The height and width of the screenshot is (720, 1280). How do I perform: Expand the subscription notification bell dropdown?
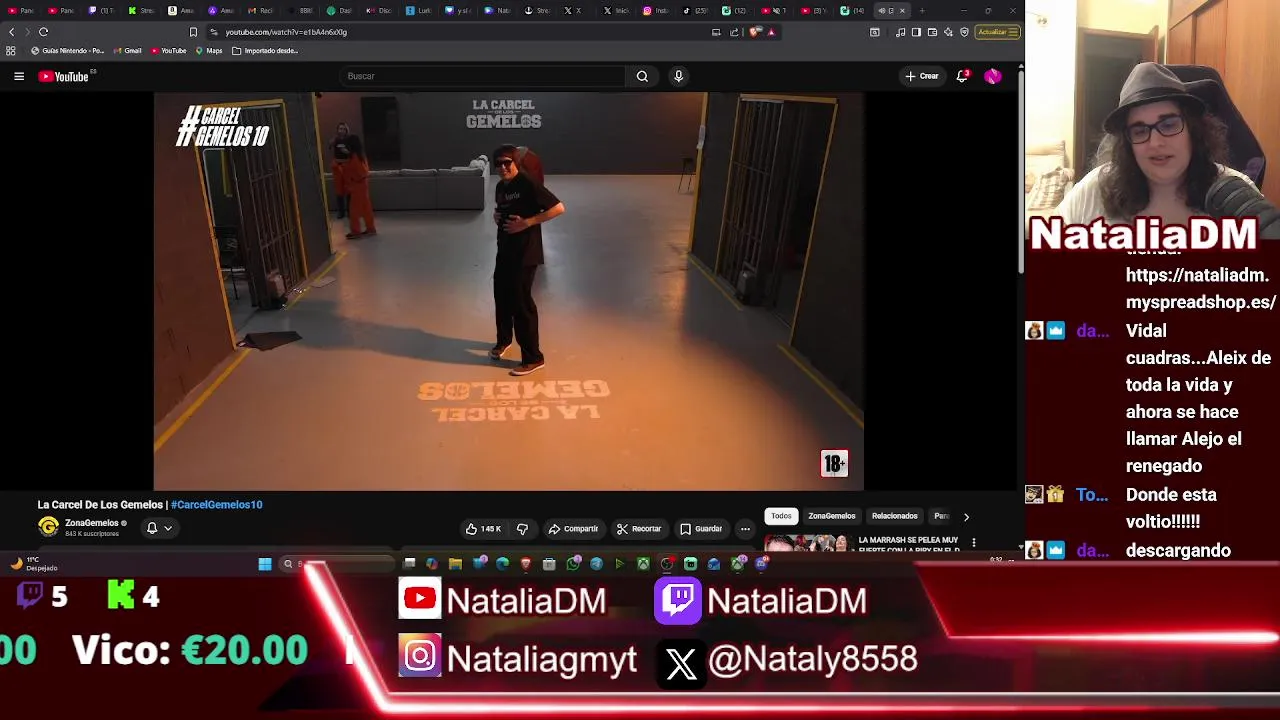click(x=168, y=528)
